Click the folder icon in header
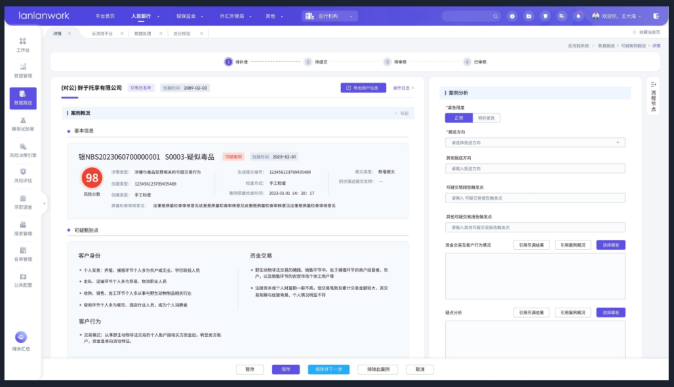Image resolution: width=674 pixels, height=387 pixels. tap(529, 16)
